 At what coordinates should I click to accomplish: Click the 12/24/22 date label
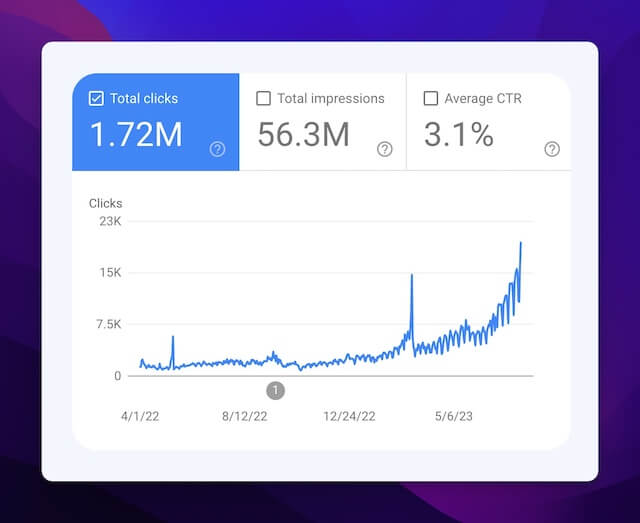349,416
